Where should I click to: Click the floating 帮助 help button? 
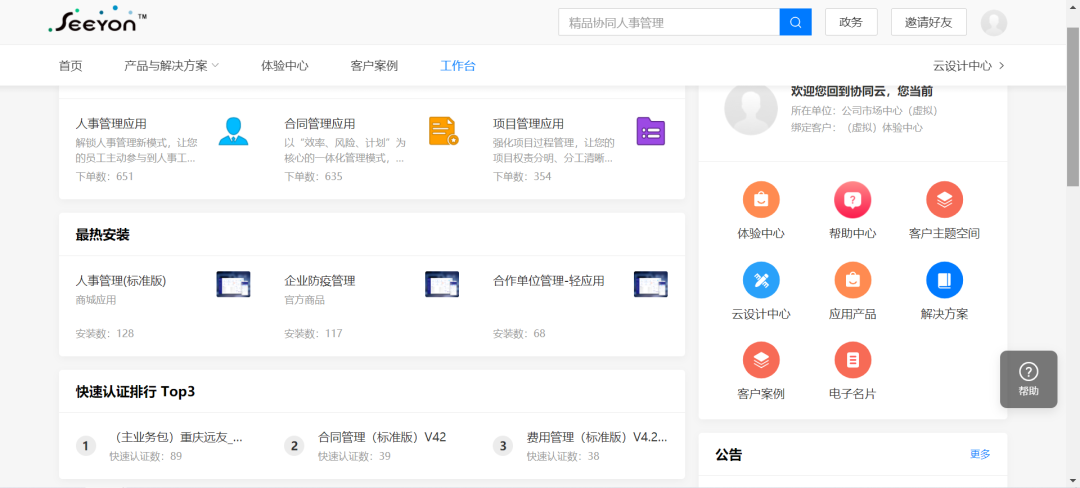click(1028, 379)
